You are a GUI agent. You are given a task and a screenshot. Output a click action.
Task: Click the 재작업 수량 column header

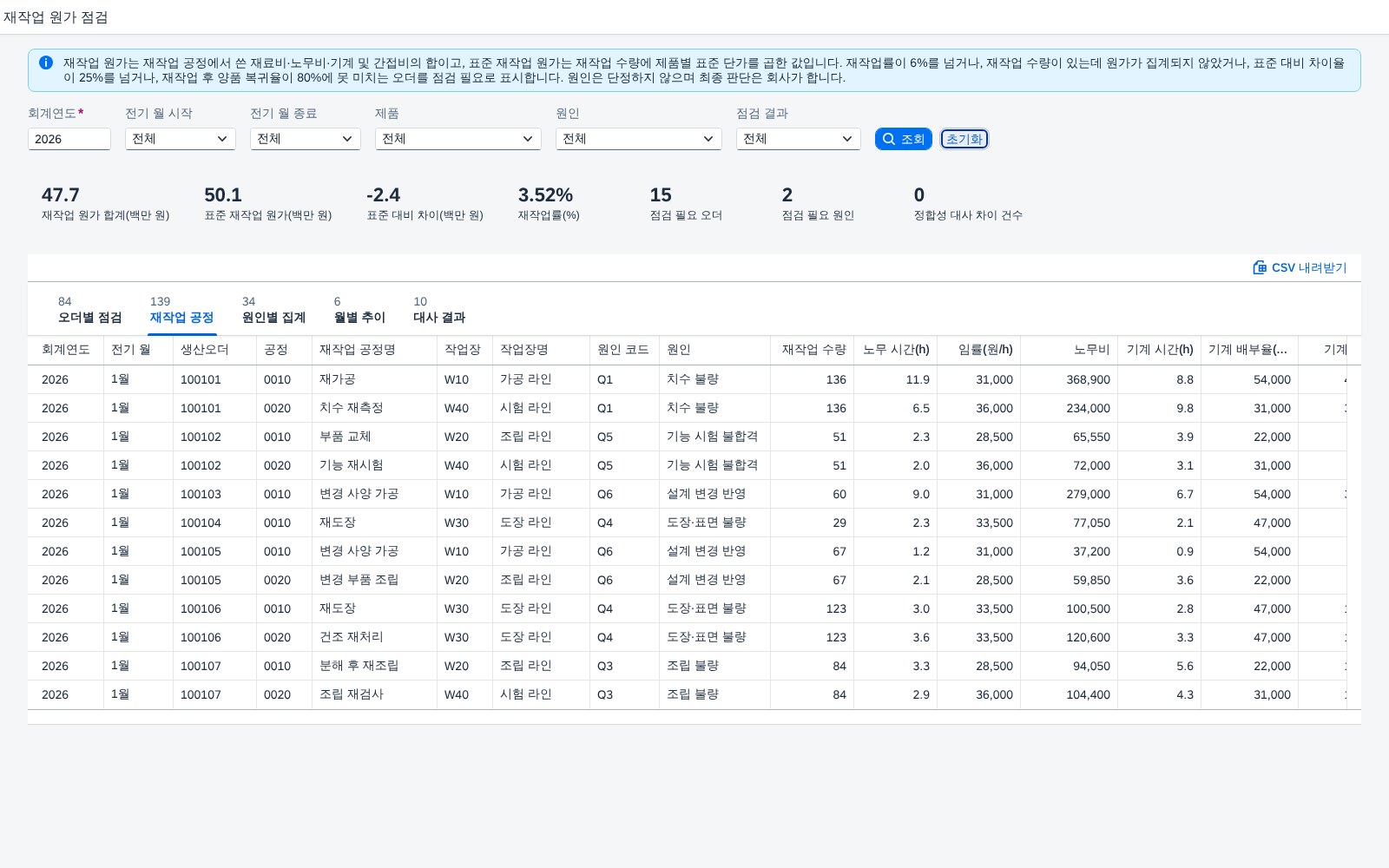[x=813, y=350]
